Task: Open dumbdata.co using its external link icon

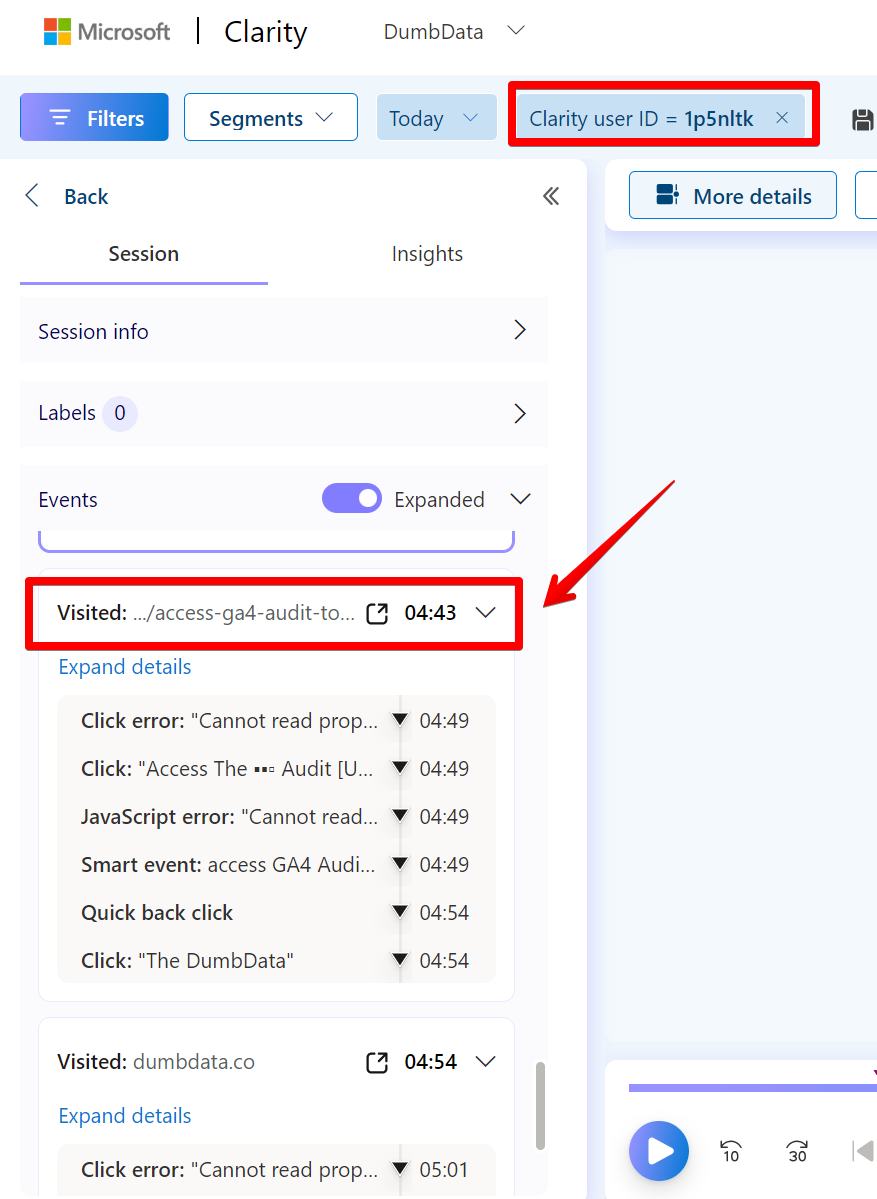Action: pyautogui.click(x=377, y=1062)
